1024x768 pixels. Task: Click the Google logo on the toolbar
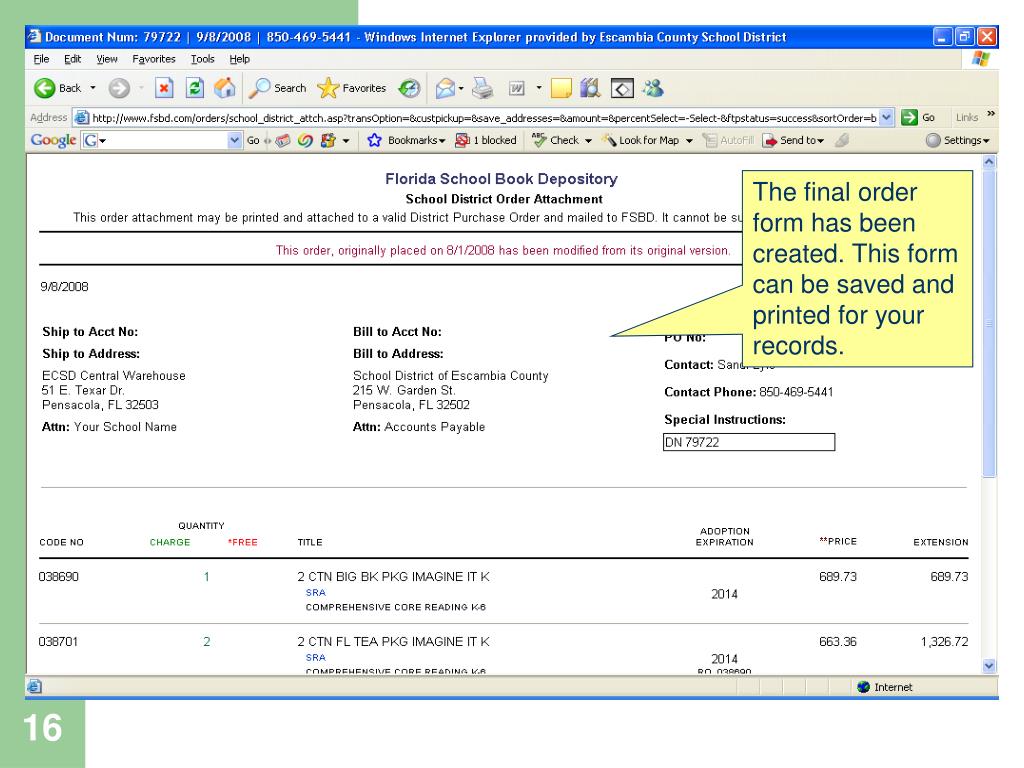click(x=53, y=140)
